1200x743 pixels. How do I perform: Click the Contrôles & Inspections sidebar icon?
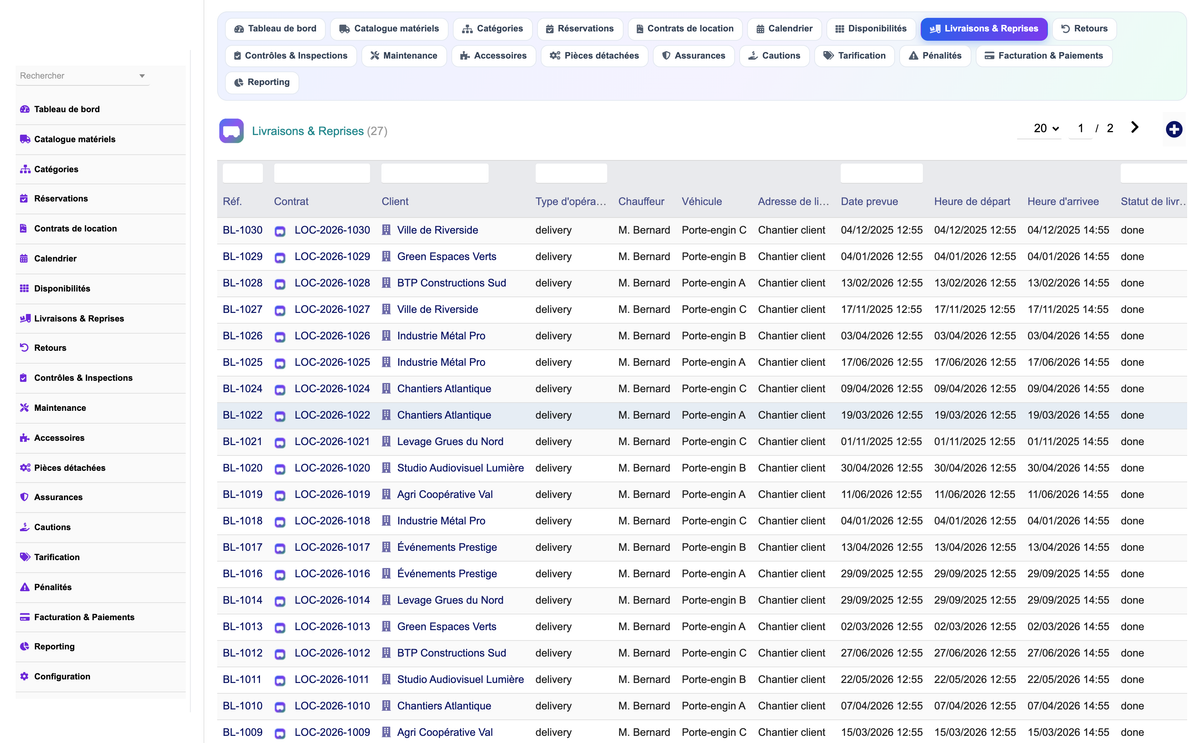tap(25, 378)
